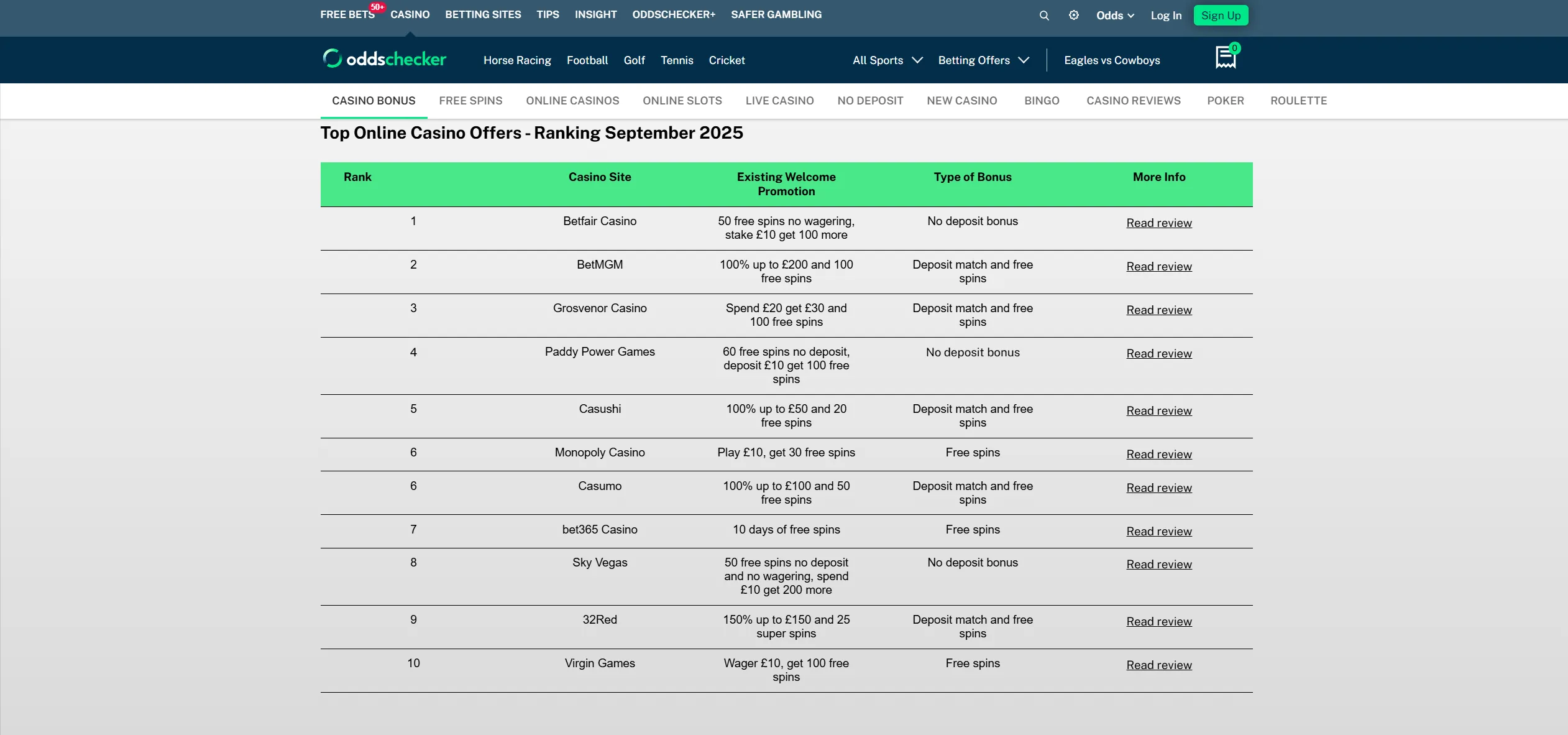The height and width of the screenshot is (735, 1568).
Task: Open the bet slip receipt icon
Action: coord(1226,57)
